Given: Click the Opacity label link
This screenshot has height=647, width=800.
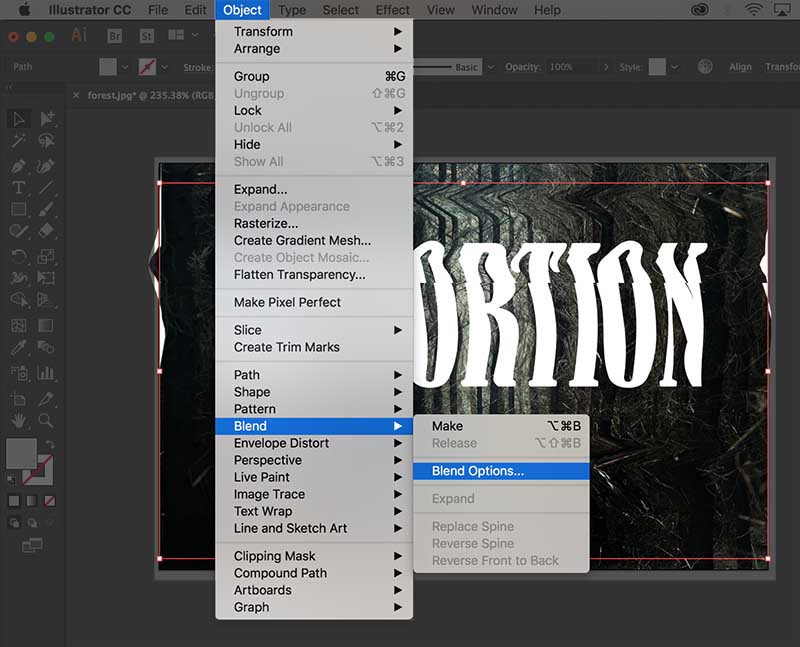Looking at the screenshot, I should [522, 67].
